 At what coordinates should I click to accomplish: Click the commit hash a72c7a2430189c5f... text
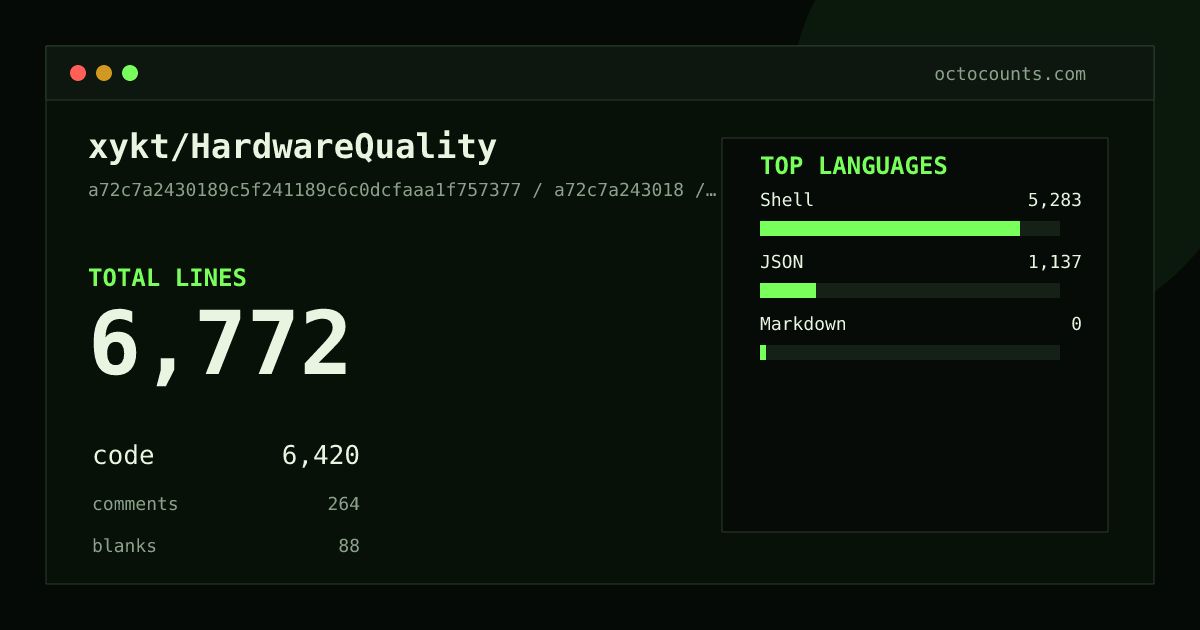pyautogui.click(x=402, y=190)
